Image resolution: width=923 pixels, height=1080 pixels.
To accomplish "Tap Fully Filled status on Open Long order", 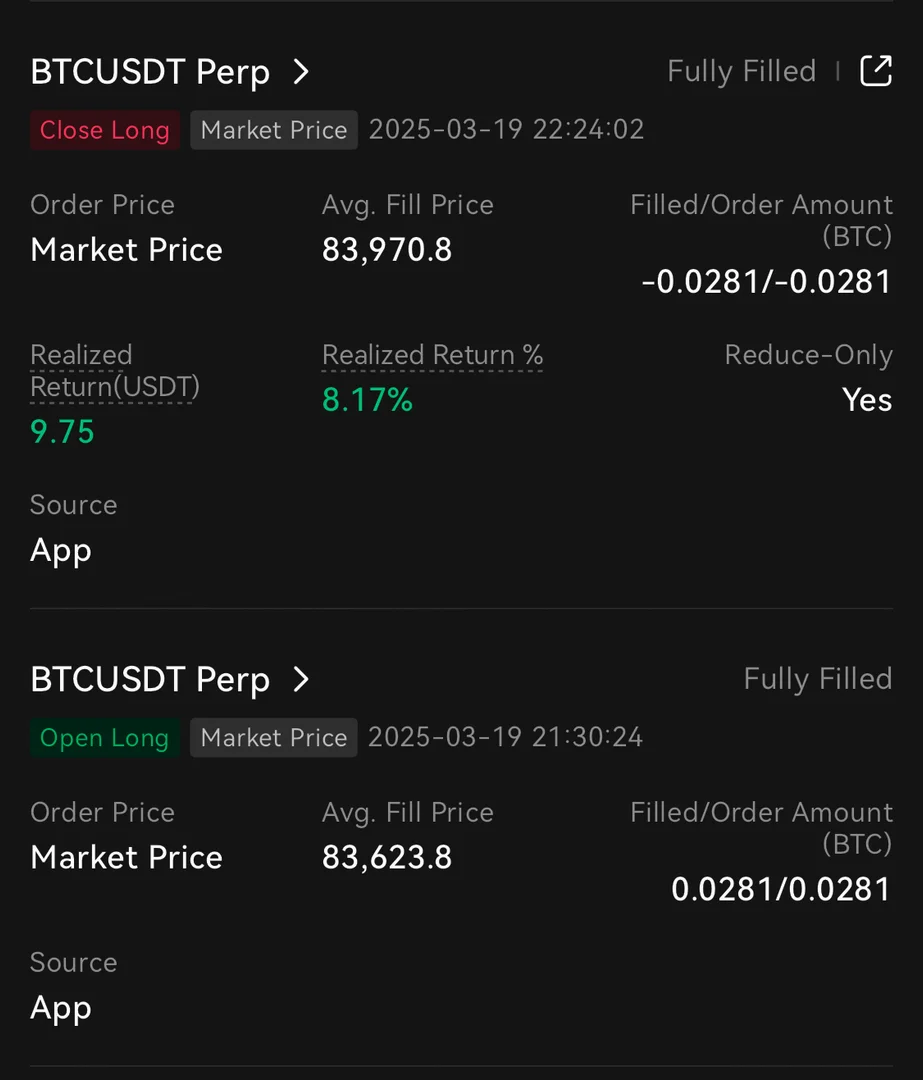I will pos(817,679).
